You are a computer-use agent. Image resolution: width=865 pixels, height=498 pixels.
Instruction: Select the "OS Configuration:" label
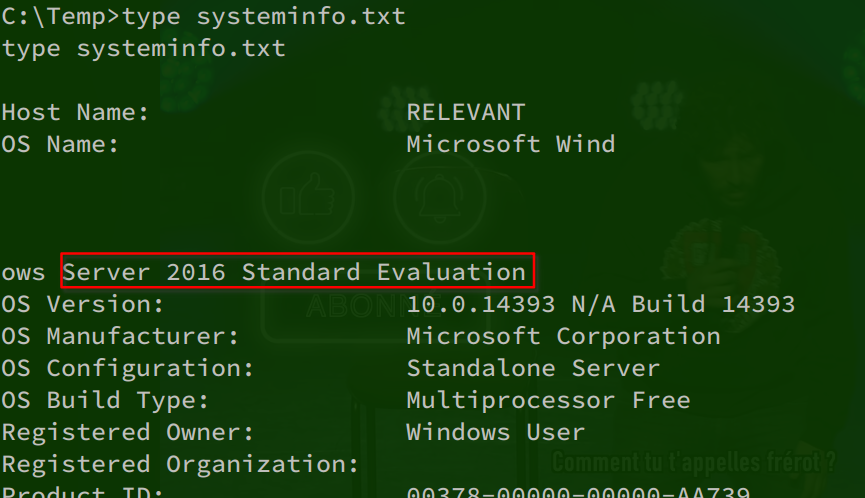pyautogui.click(x=127, y=368)
